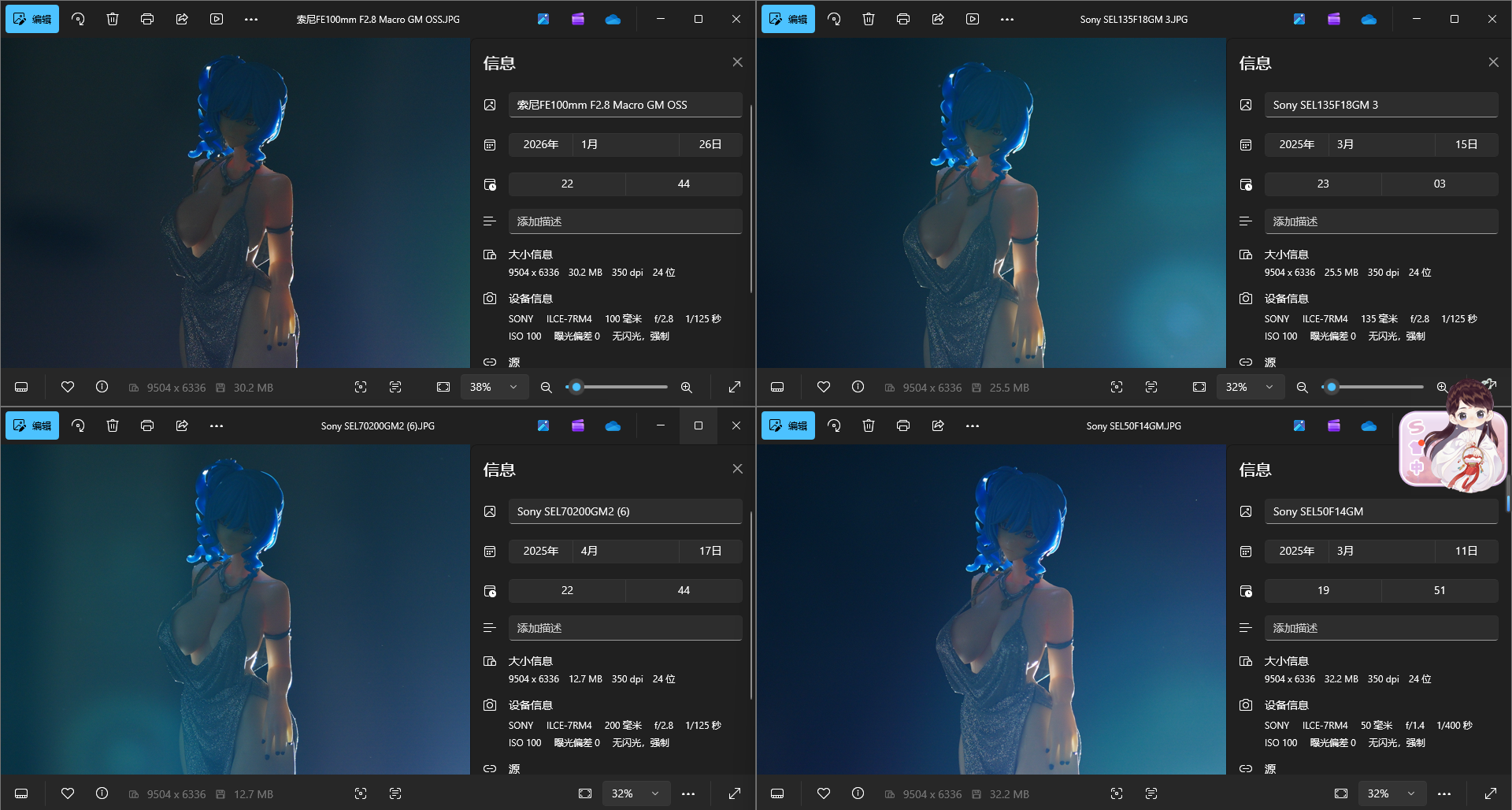The image size is (1512, 810).
Task: Open bottom-bar more options in SEL70200GM2 (6) window
Action: (688, 793)
